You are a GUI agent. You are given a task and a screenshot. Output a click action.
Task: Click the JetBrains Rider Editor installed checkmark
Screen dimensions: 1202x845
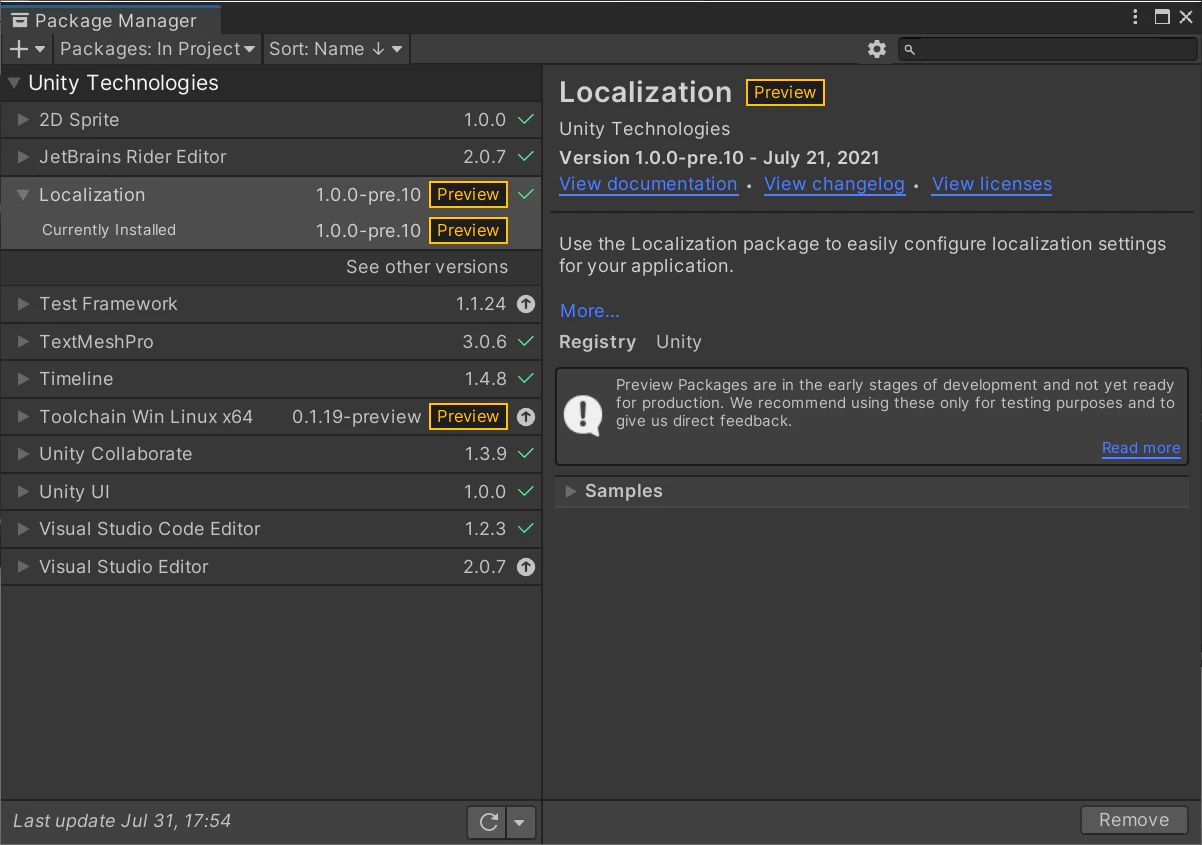coord(526,157)
